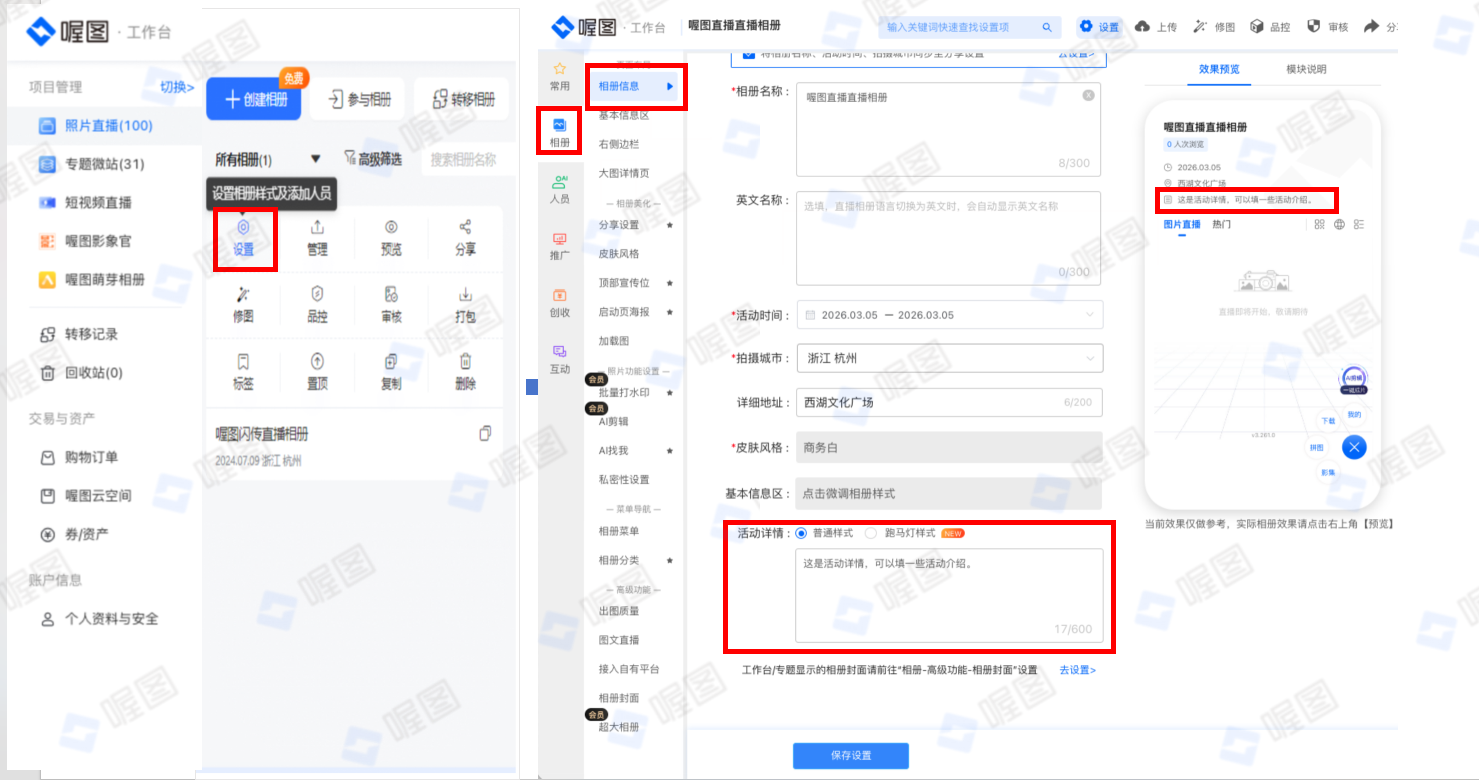Click the 修图 wand in the top toolbar
Image resolution: width=1479 pixels, height=780 pixels.
pyautogui.click(x=1200, y=27)
